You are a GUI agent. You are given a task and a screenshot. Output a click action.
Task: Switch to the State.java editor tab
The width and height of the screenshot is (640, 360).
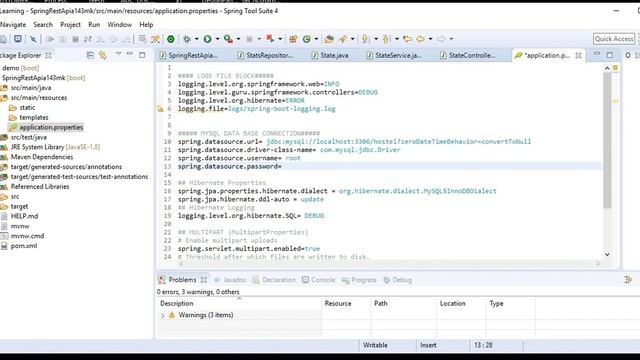(x=330, y=55)
